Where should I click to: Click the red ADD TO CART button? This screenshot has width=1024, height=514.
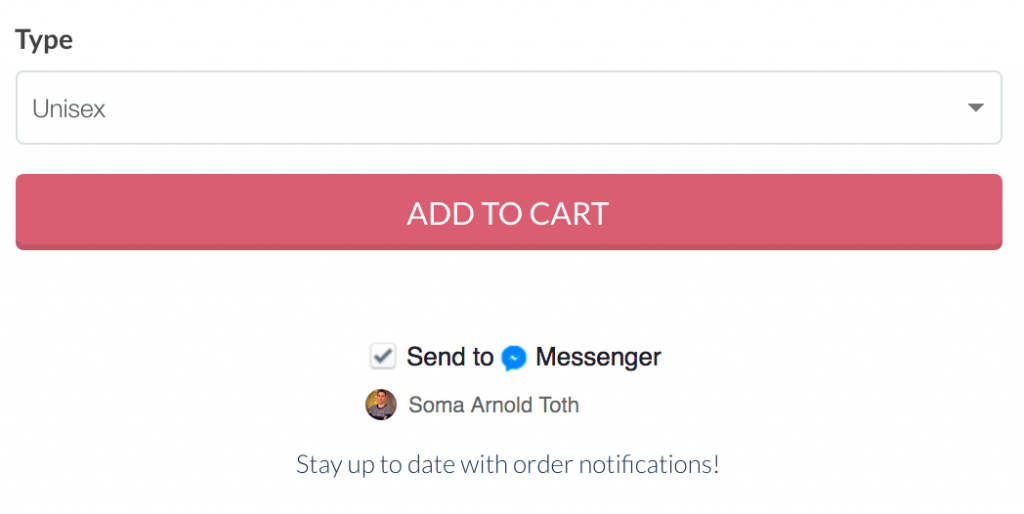509,212
